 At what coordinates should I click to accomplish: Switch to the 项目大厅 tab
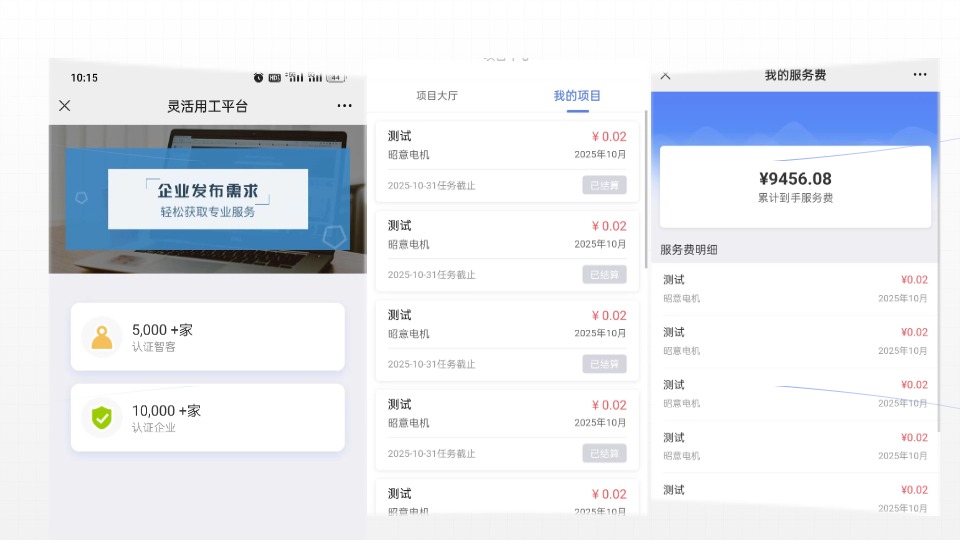[x=437, y=96]
